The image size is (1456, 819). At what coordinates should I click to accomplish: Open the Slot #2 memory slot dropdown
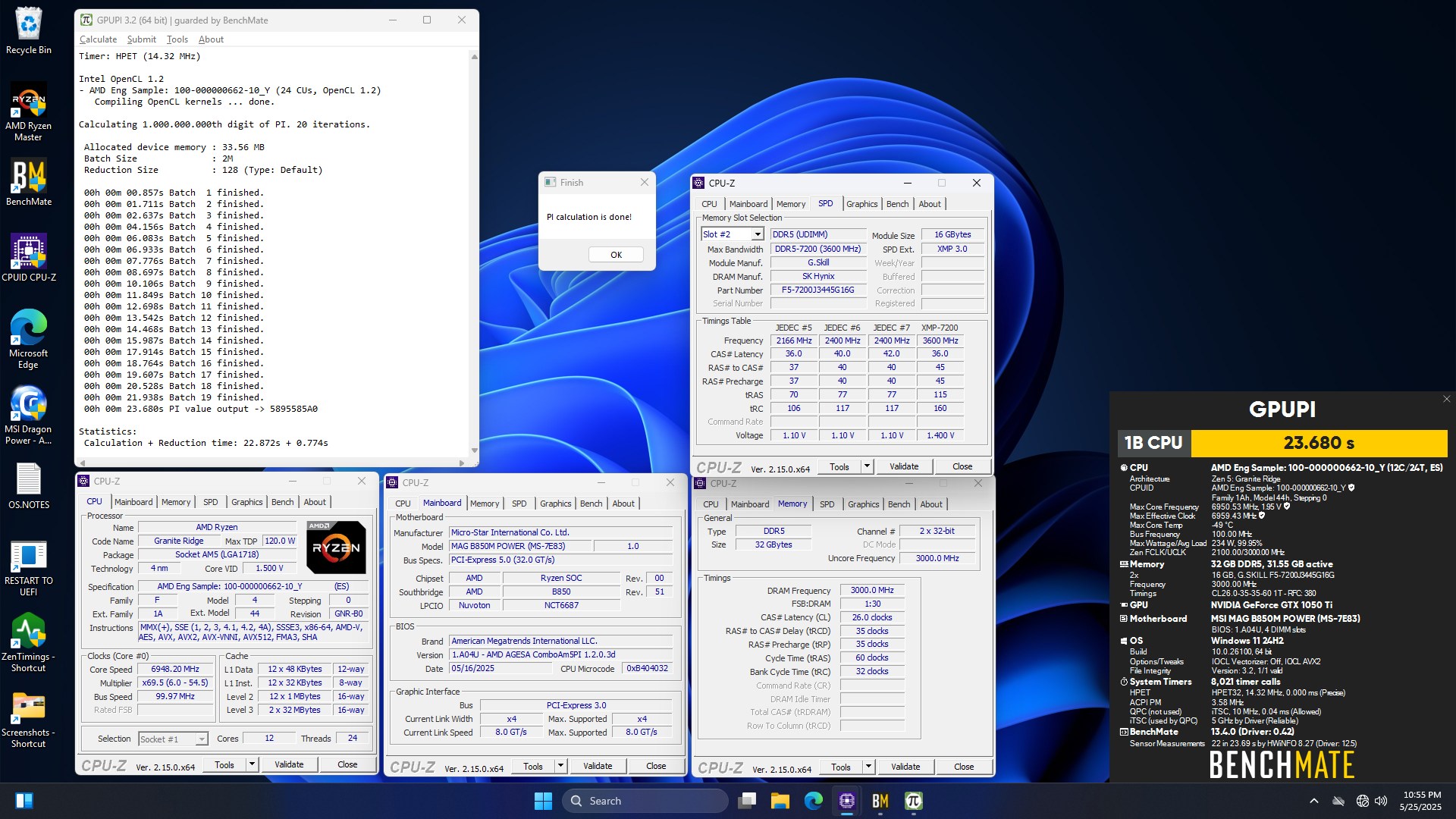click(757, 234)
